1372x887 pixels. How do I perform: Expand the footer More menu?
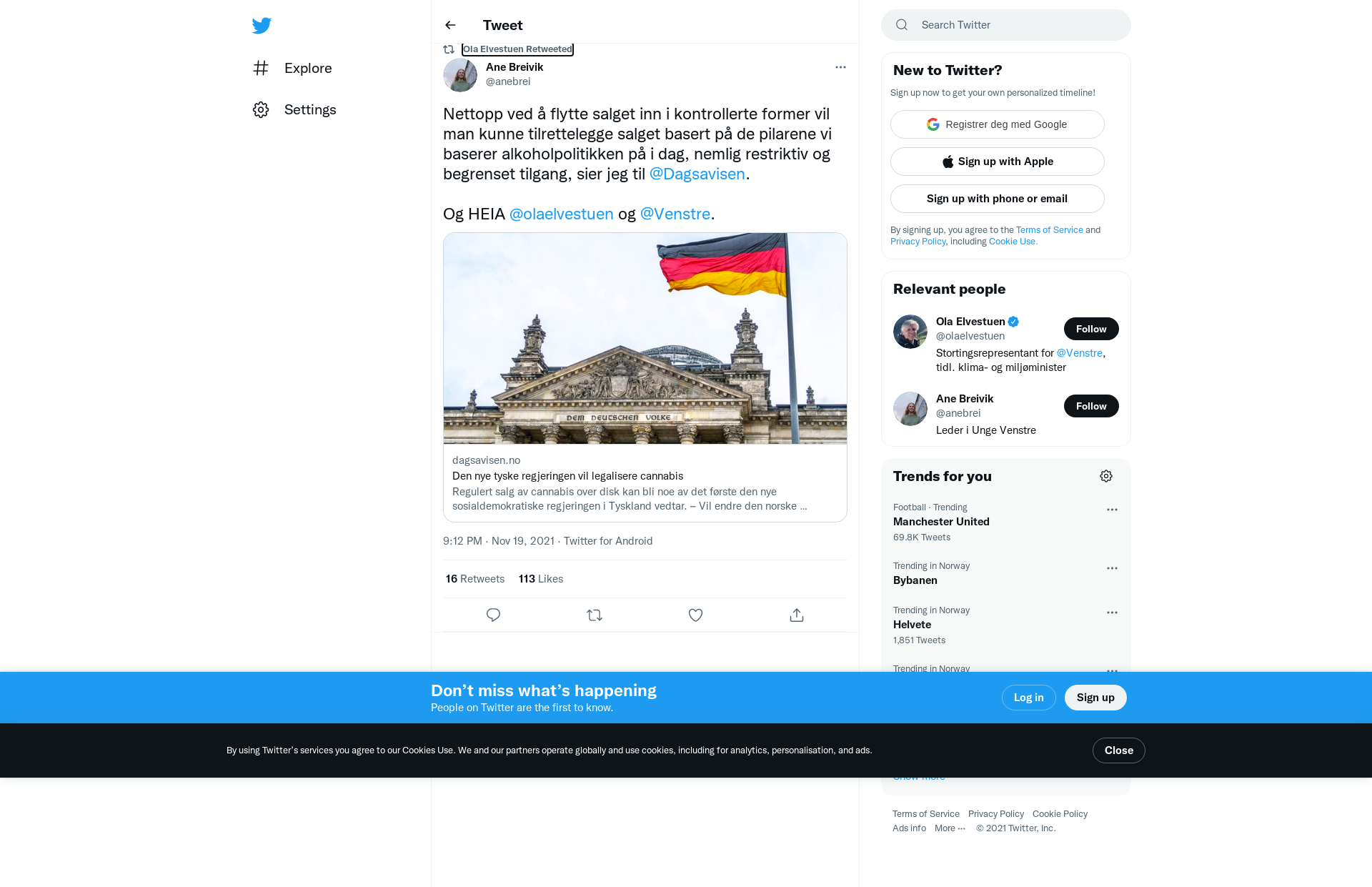click(x=950, y=828)
